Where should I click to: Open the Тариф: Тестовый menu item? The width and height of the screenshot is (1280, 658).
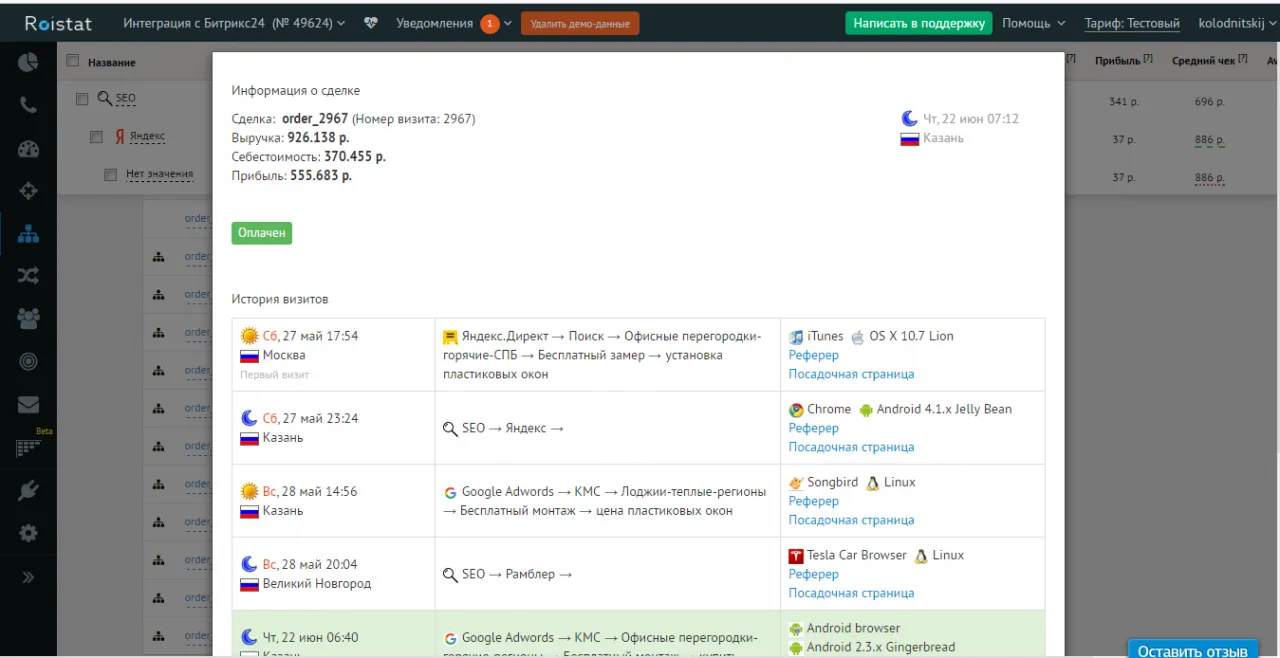[x=1131, y=22]
